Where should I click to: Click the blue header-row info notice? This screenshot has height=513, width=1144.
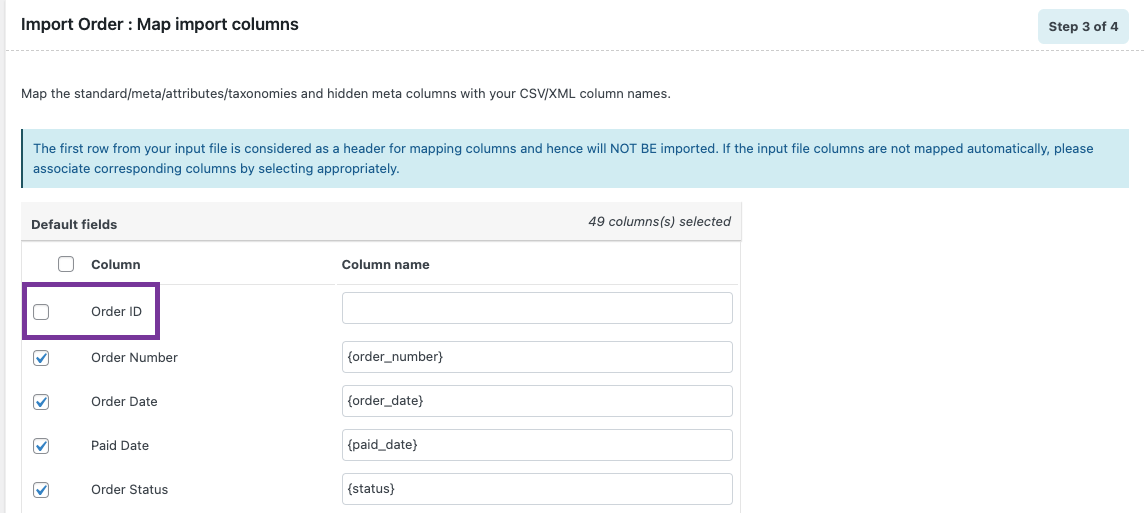[574, 158]
